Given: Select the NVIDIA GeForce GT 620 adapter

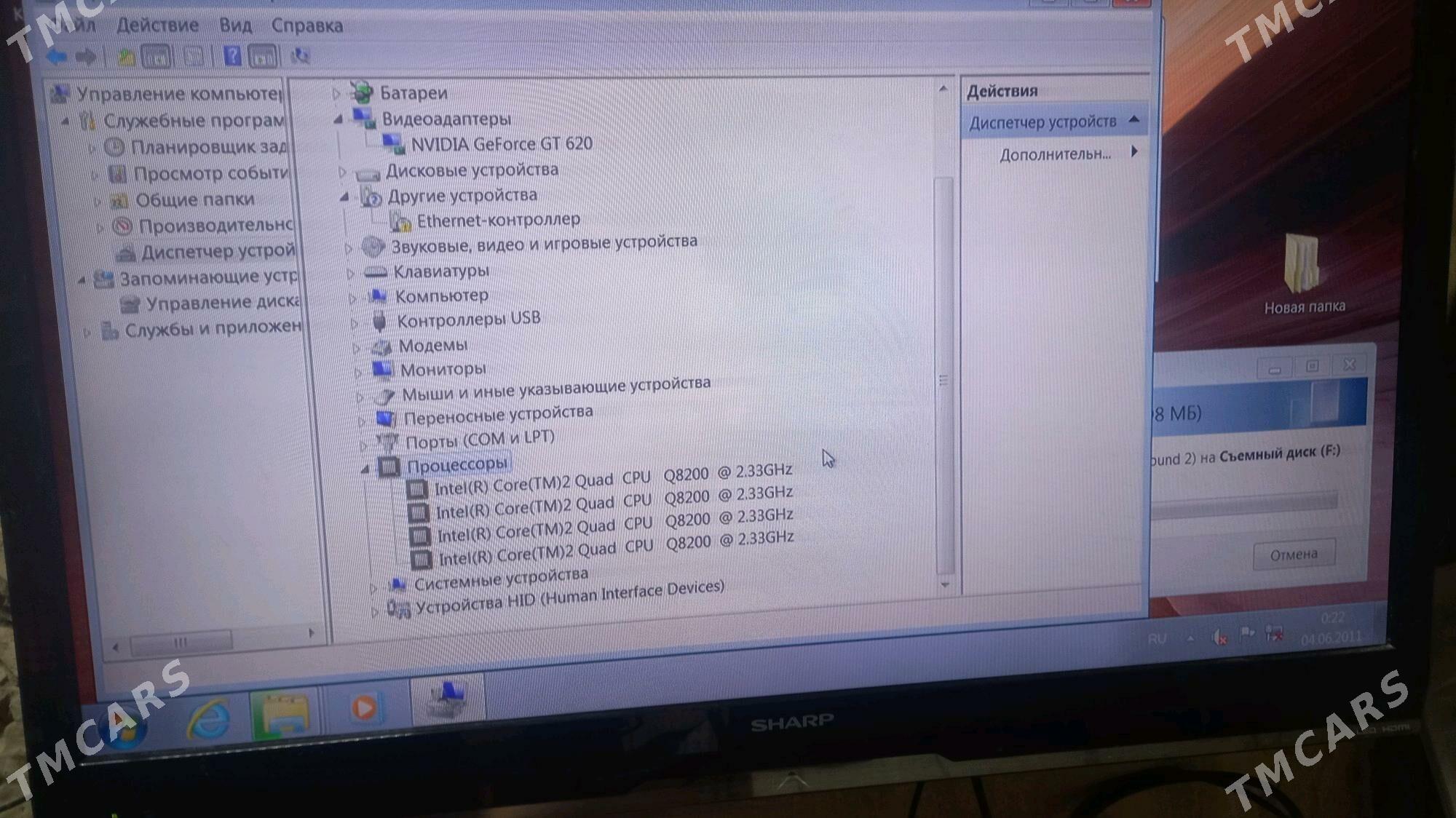Looking at the screenshot, I should 501,144.
